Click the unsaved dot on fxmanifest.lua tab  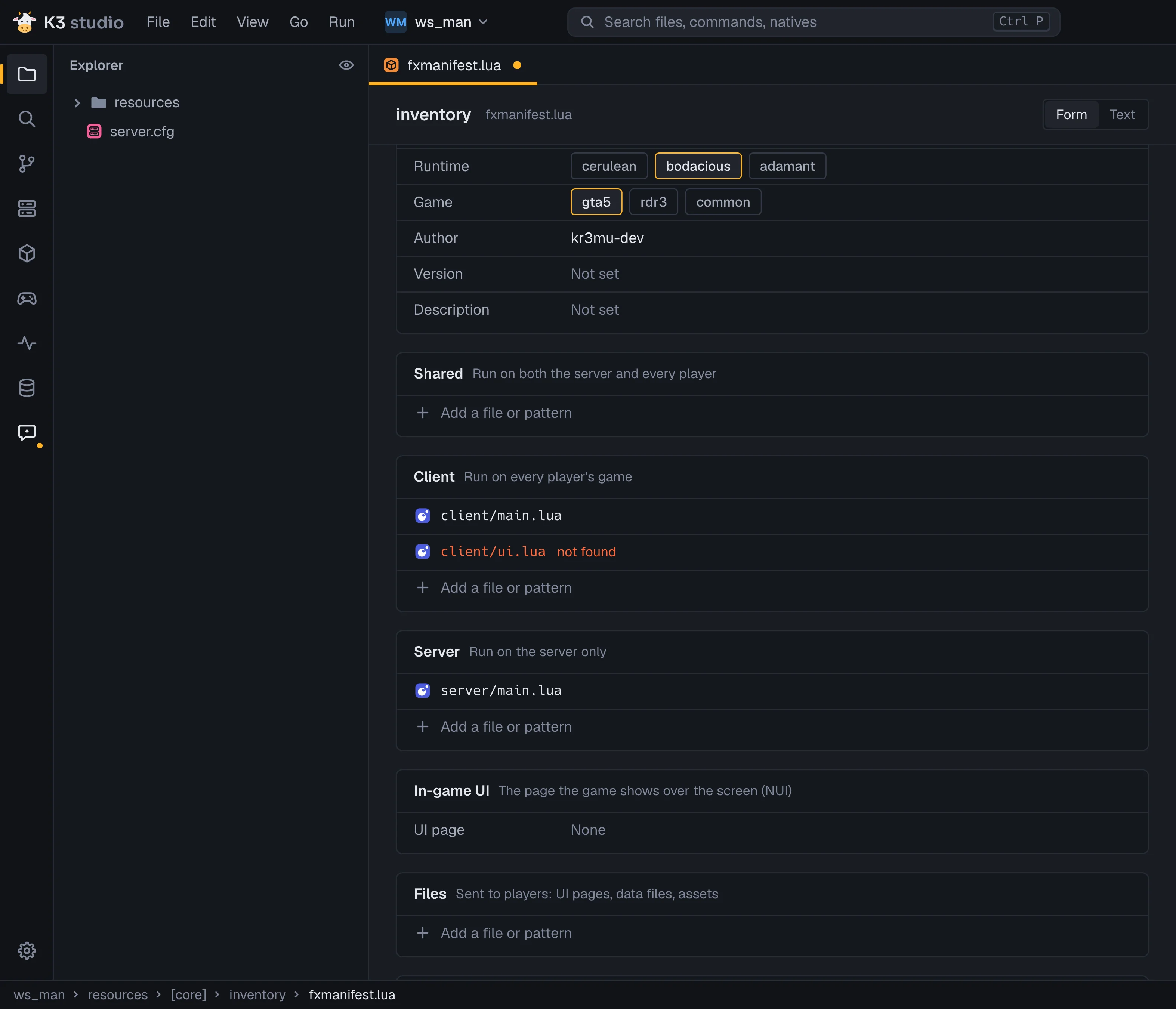[x=517, y=65]
